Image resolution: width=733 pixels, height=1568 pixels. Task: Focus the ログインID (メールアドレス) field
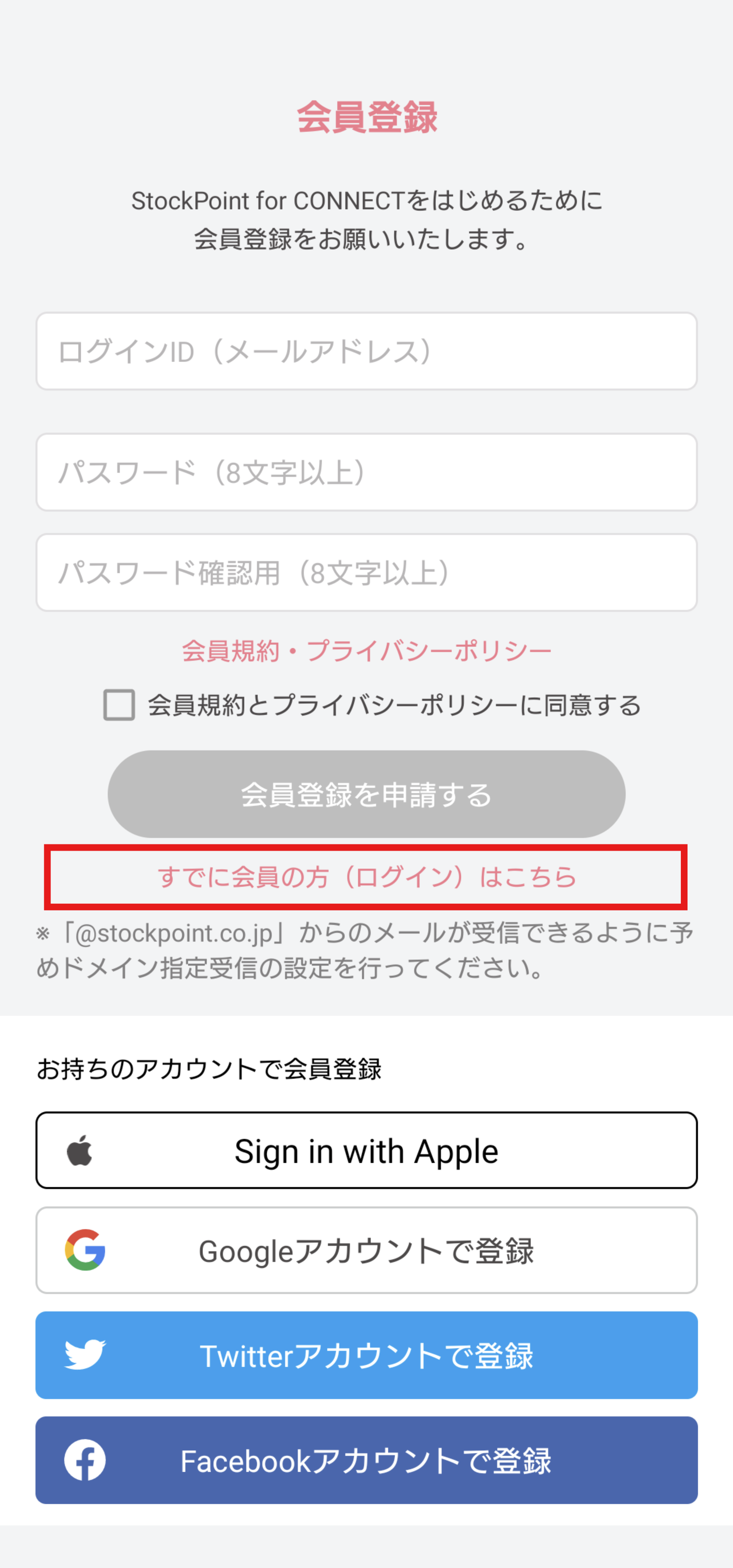(x=366, y=351)
